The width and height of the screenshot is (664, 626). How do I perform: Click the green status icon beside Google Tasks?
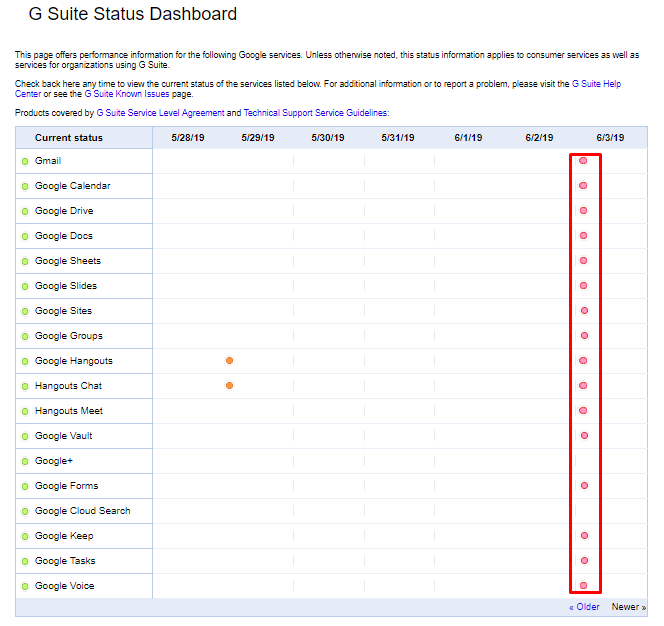25,561
